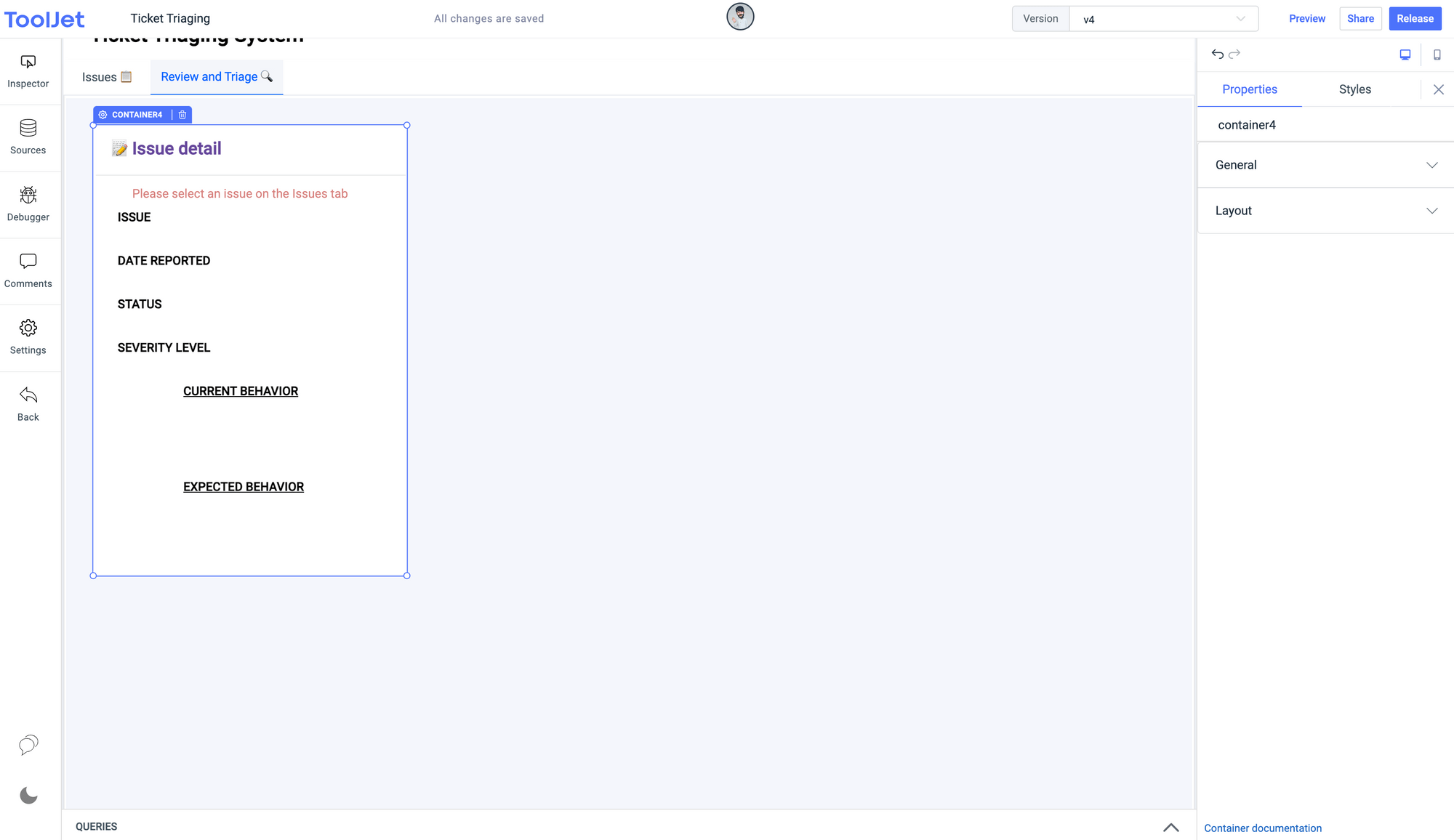This screenshot has width=1454, height=840.
Task: Click the redo arrow icon
Action: tap(1234, 54)
